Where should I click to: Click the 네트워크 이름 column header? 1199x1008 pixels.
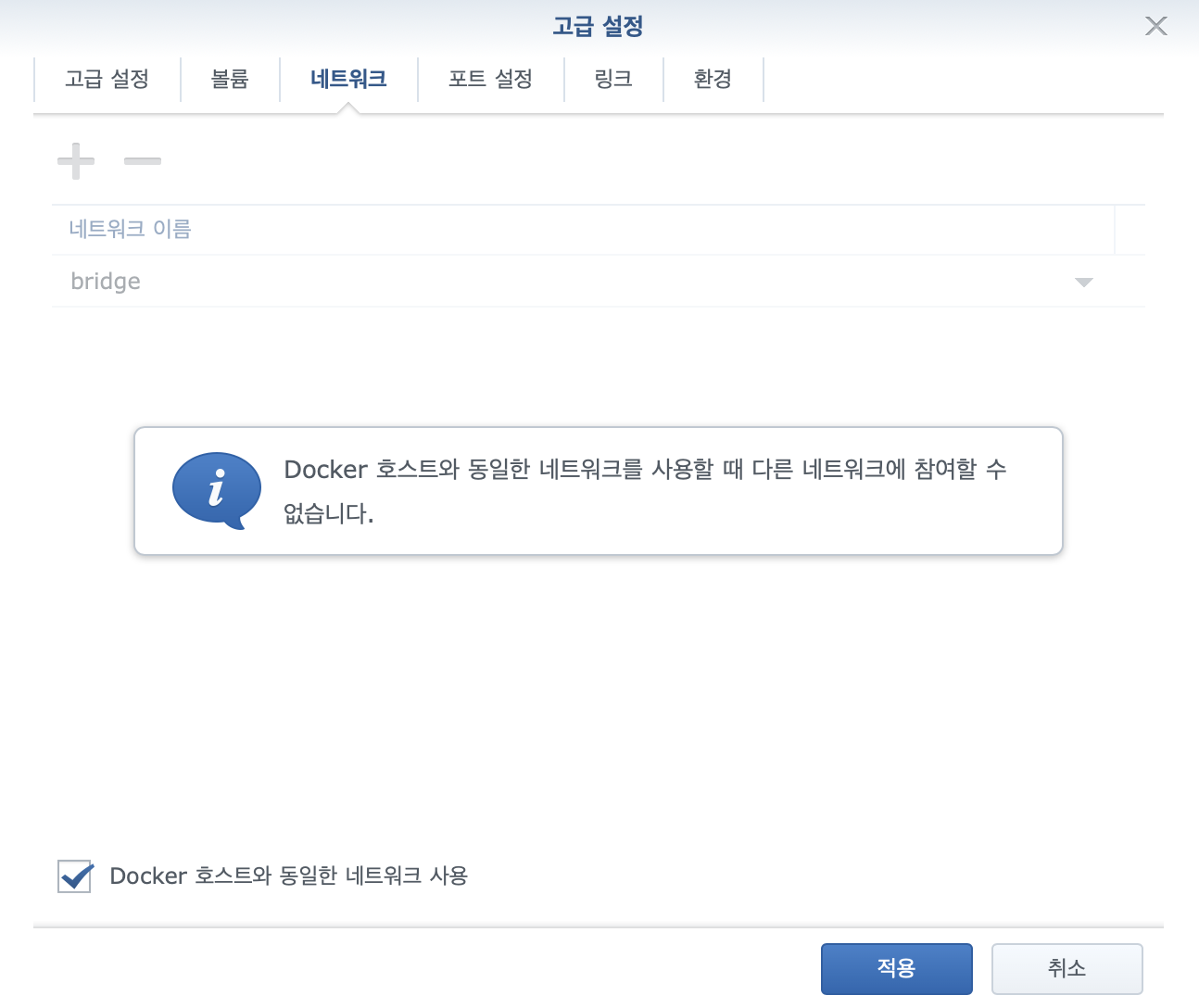pyautogui.click(x=583, y=230)
